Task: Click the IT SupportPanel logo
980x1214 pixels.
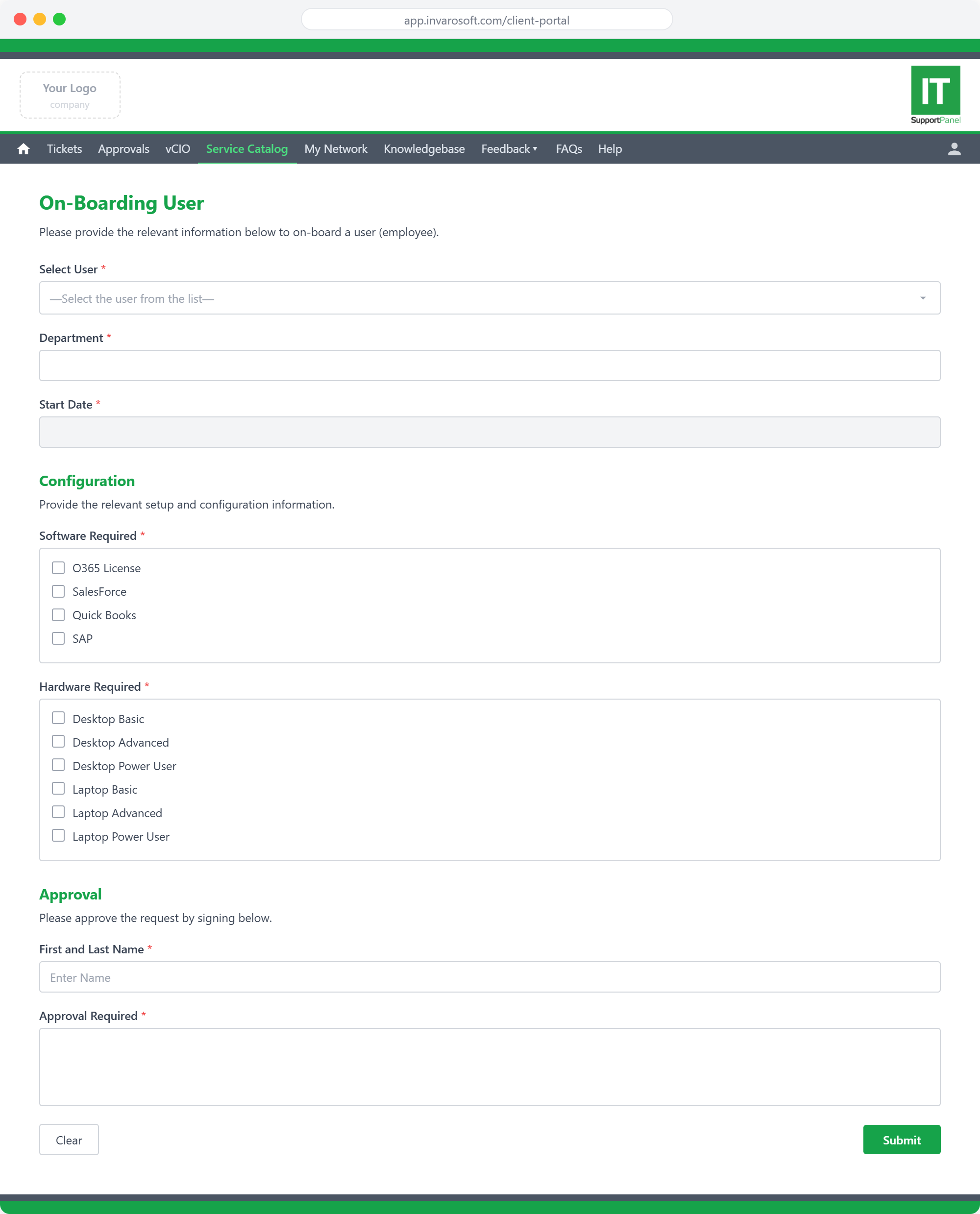Action: pos(935,95)
